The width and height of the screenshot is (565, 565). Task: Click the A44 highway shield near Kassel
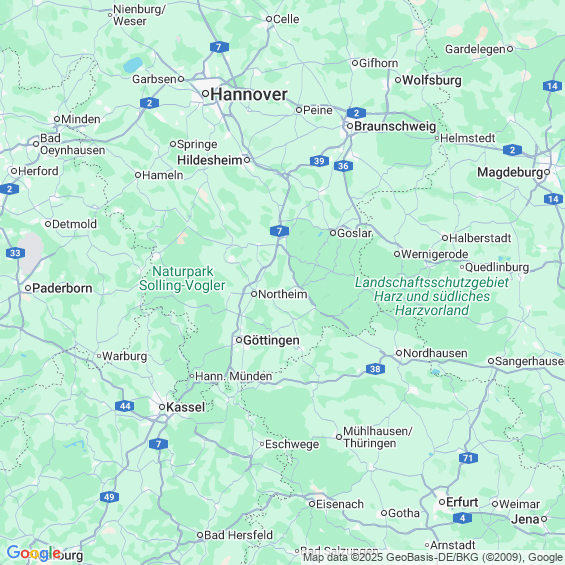click(125, 406)
